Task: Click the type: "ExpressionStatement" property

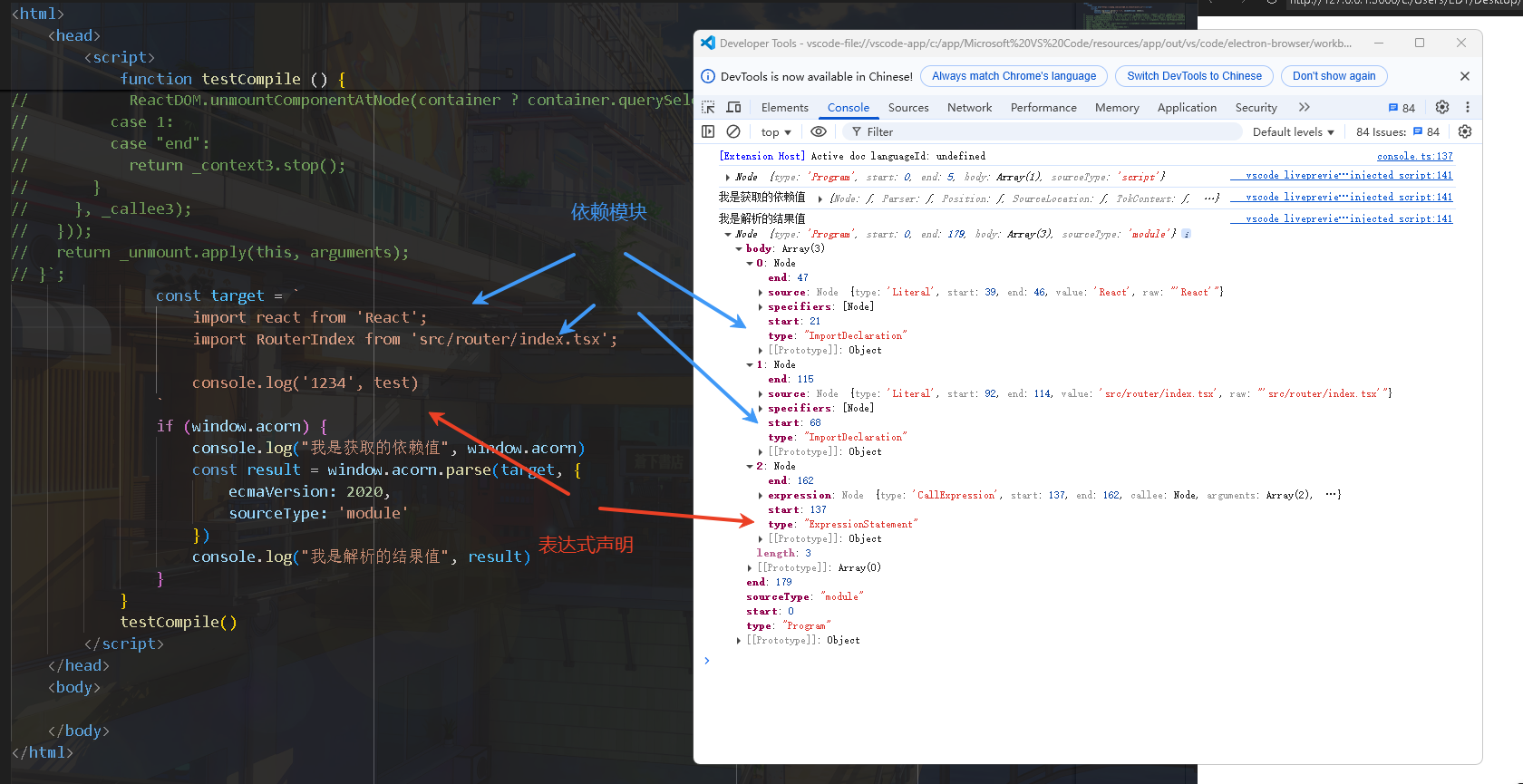Action: [843, 524]
